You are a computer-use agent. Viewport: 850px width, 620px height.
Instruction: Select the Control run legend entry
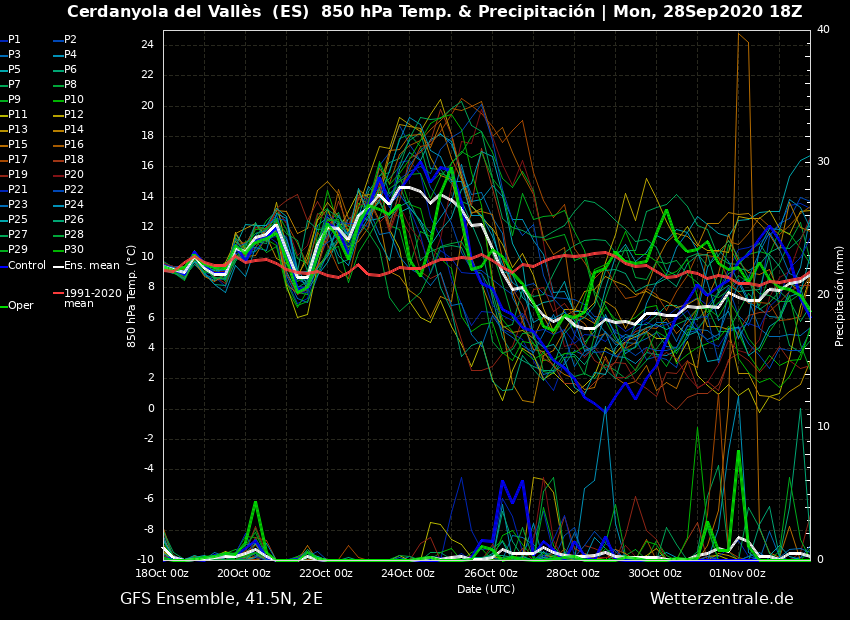[26, 266]
